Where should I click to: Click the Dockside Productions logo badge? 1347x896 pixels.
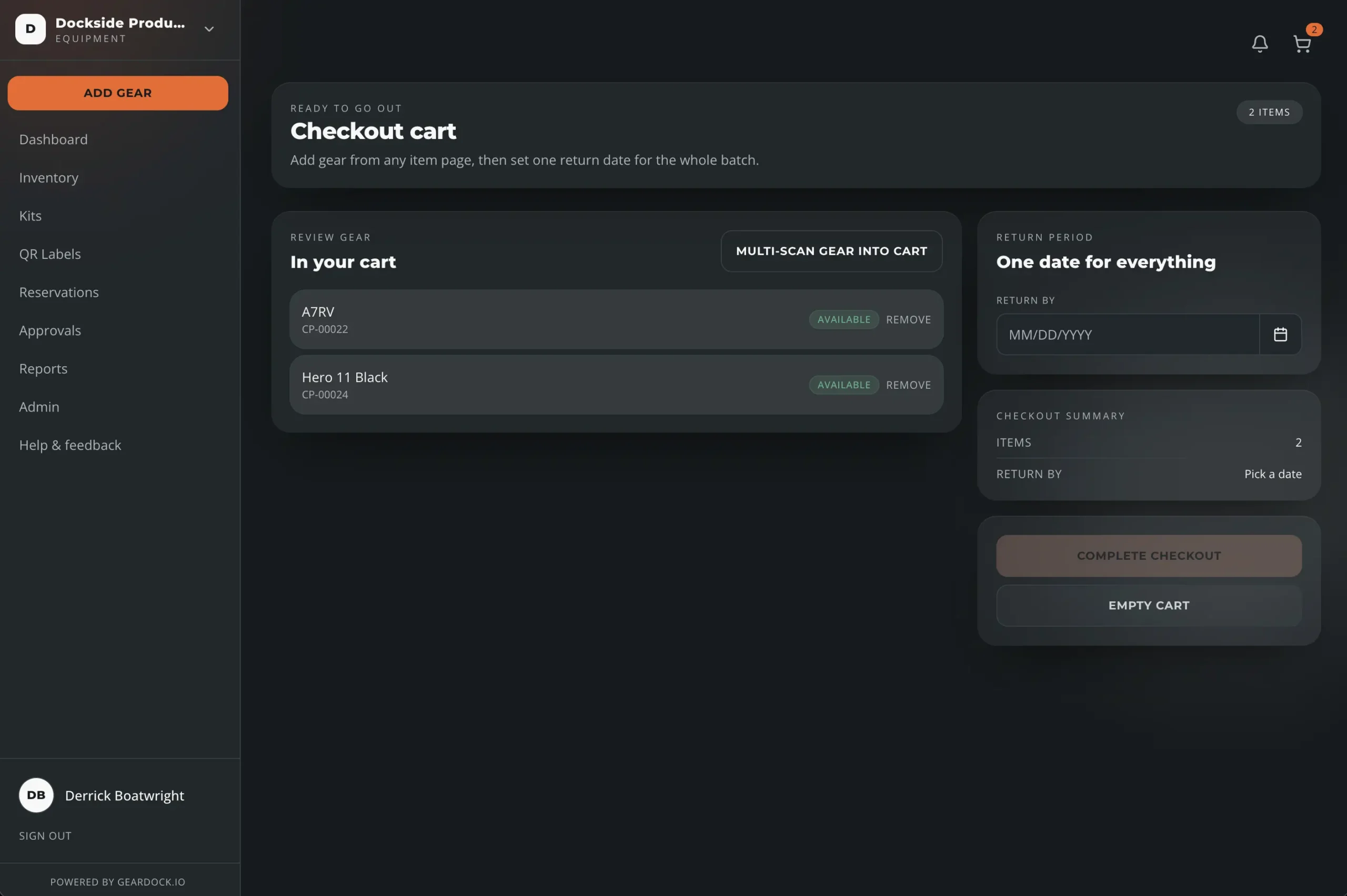pos(31,29)
